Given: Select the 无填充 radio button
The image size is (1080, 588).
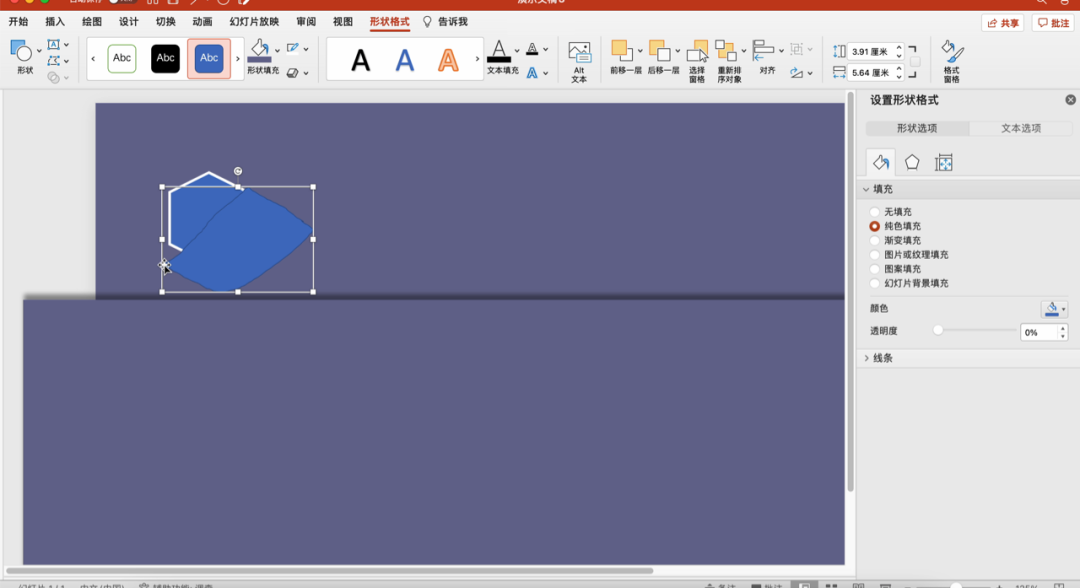Looking at the screenshot, I should point(875,212).
